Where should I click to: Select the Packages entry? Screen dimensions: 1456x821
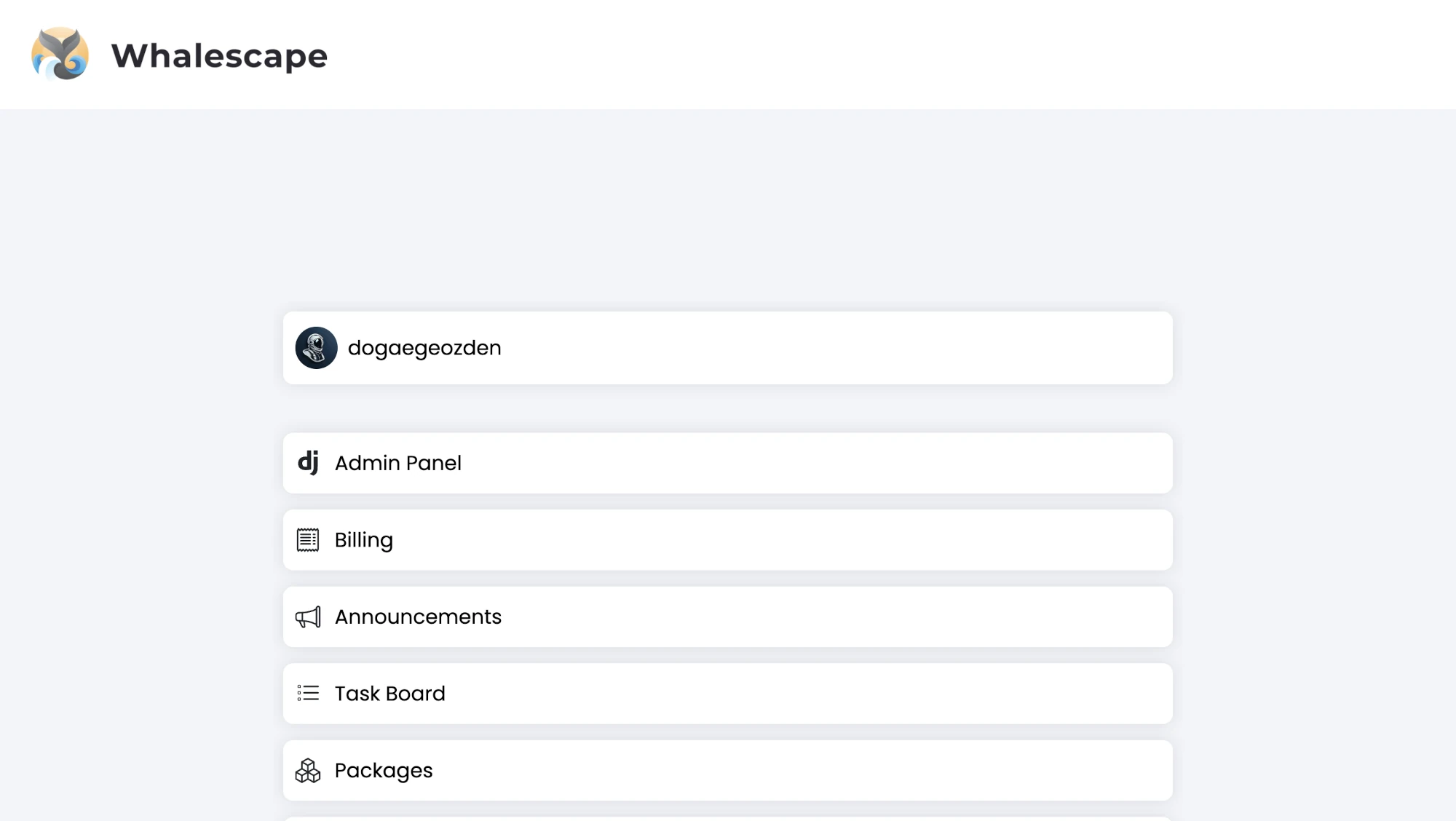[728, 771]
